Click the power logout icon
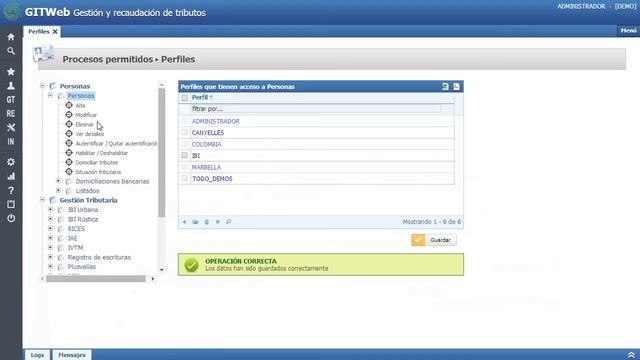 [11, 218]
